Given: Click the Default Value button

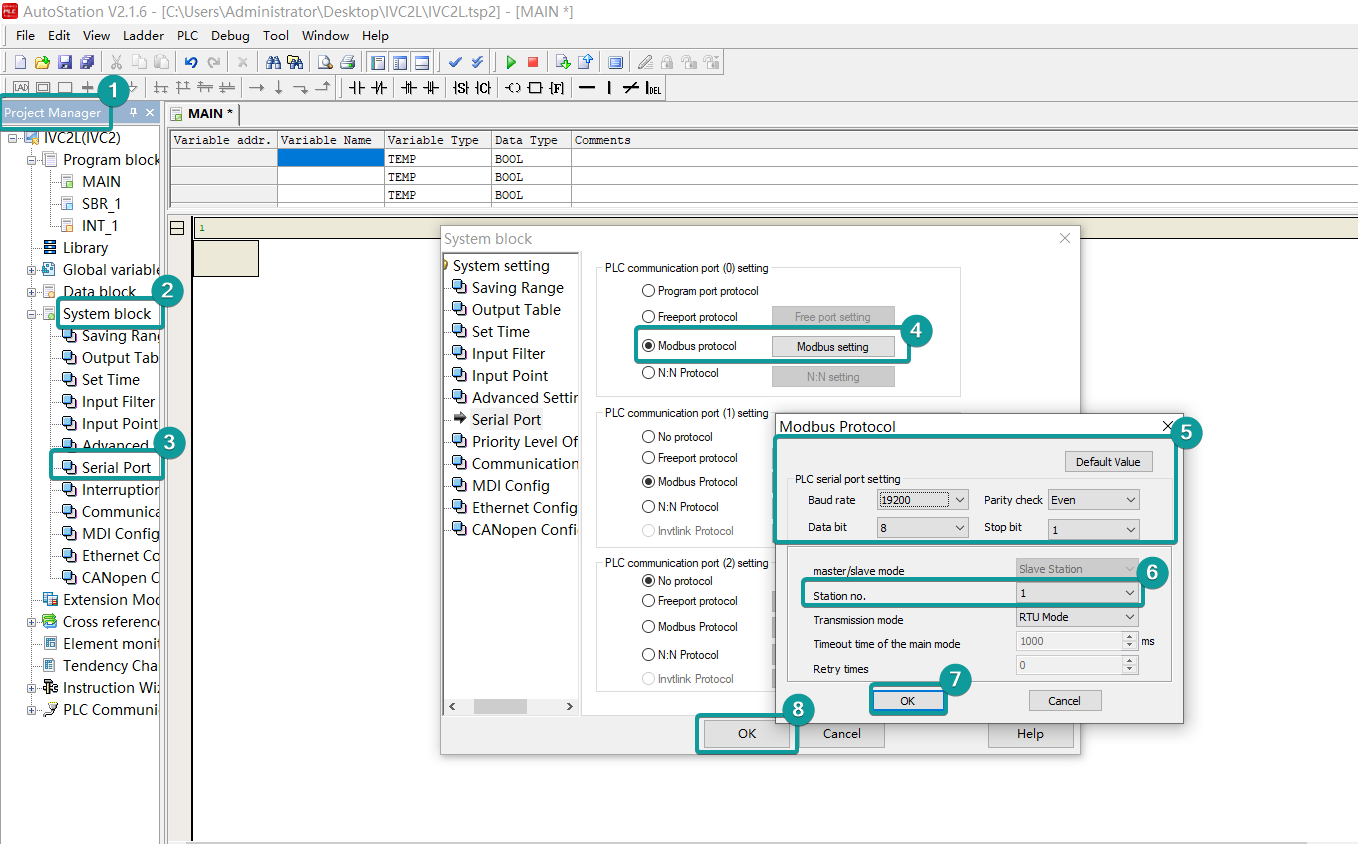Looking at the screenshot, I should tap(1108, 462).
